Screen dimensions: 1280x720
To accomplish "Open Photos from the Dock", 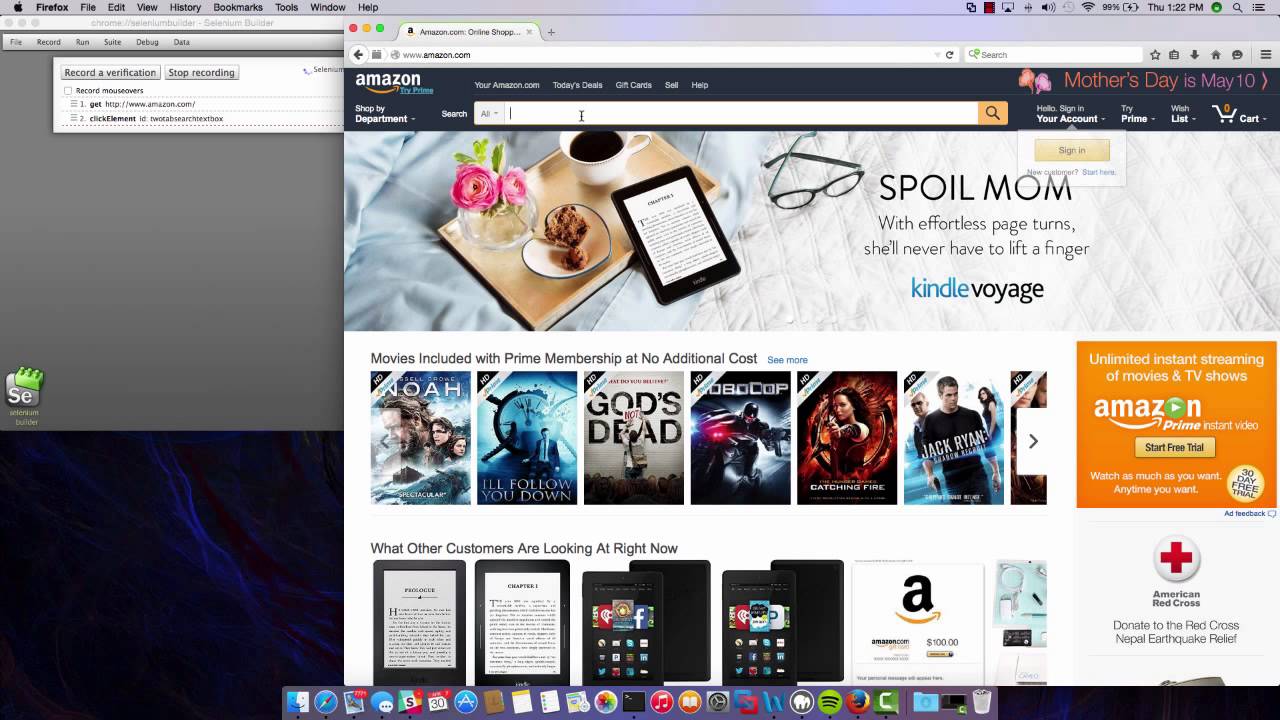I will 605,703.
